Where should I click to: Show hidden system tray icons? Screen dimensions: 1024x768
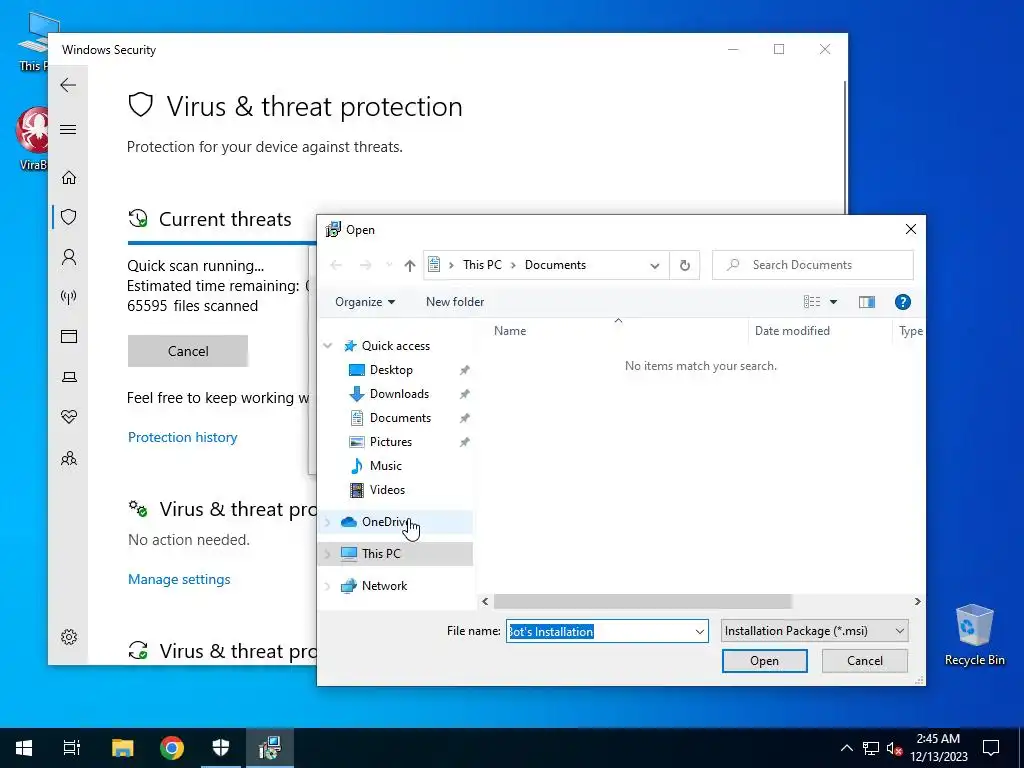846,748
